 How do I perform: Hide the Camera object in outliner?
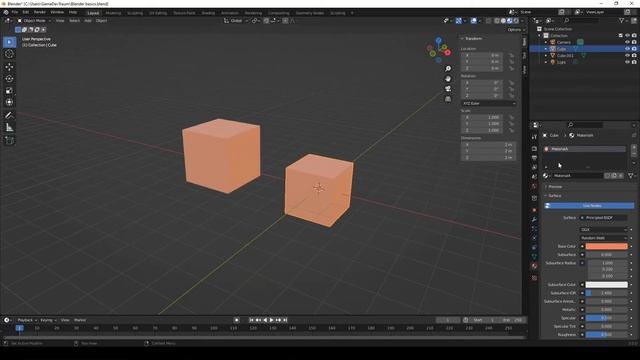pyautogui.click(x=627, y=42)
